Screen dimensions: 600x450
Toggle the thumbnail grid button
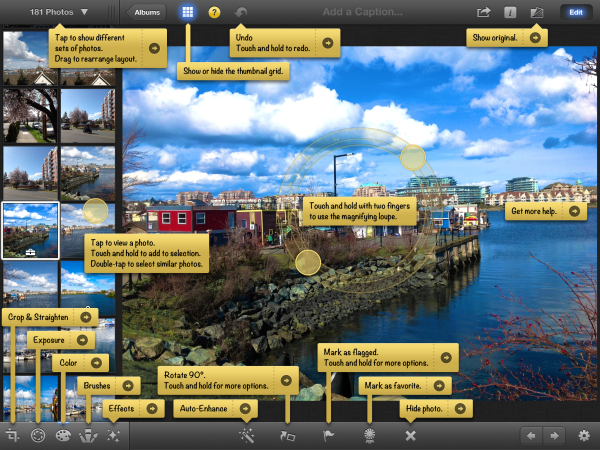coord(188,12)
